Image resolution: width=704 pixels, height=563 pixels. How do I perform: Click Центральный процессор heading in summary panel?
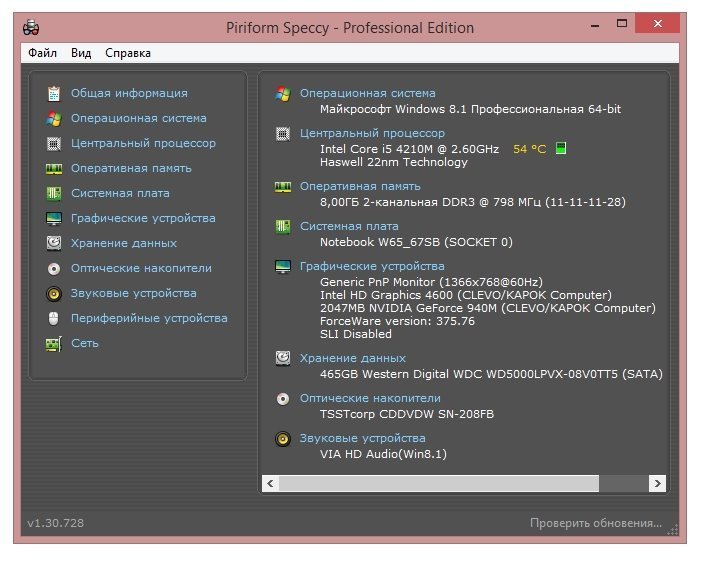pyautogui.click(x=372, y=133)
